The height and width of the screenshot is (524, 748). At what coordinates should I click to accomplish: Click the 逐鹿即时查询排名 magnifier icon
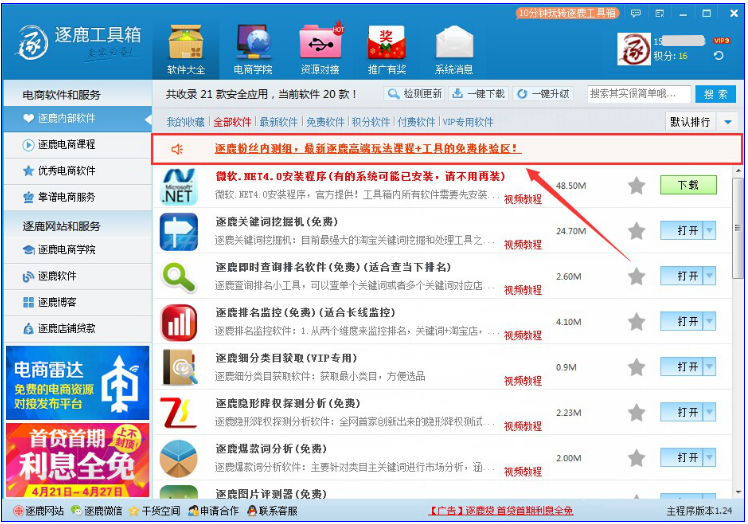[x=178, y=277]
